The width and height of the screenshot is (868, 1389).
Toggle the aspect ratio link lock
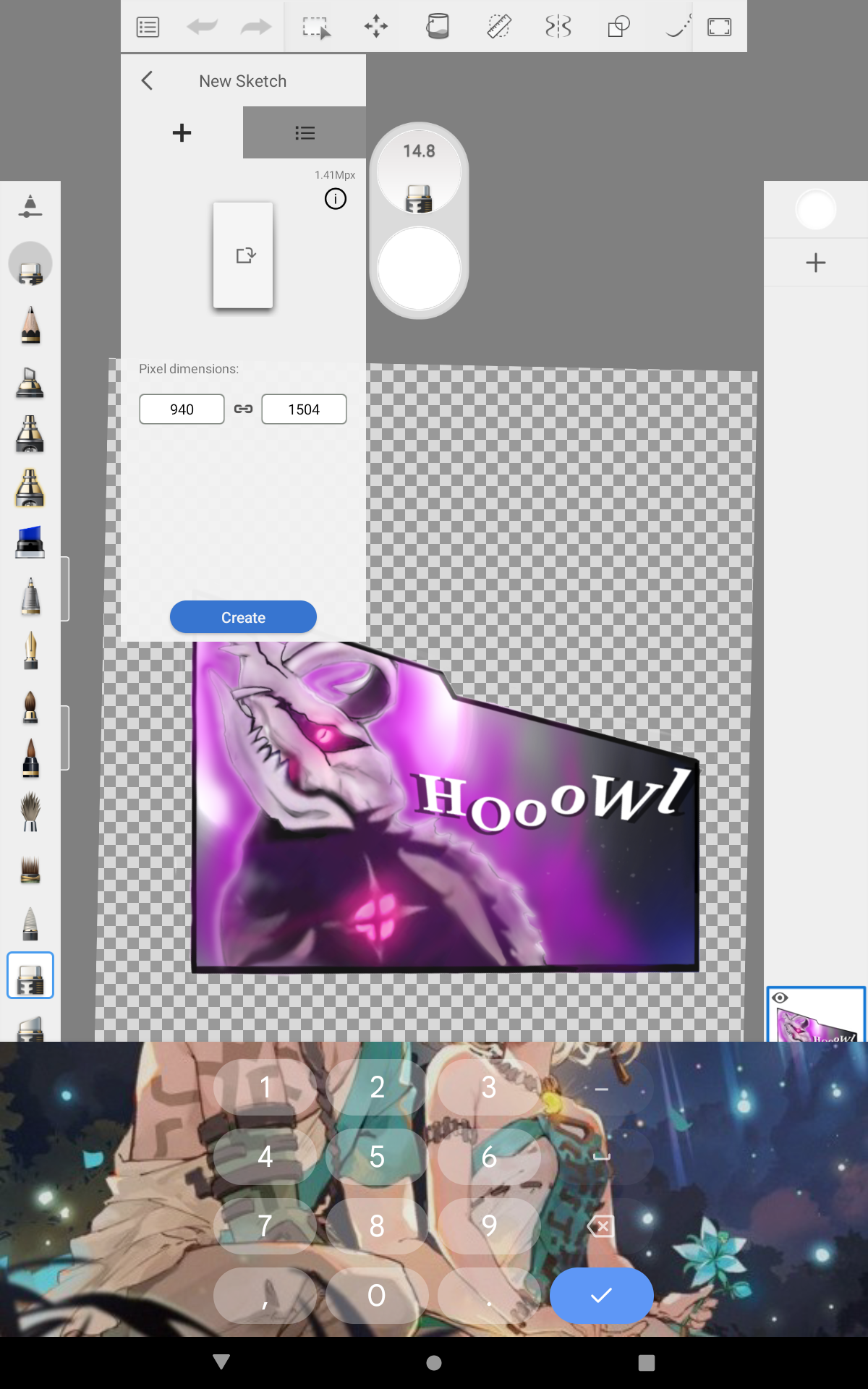point(243,409)
